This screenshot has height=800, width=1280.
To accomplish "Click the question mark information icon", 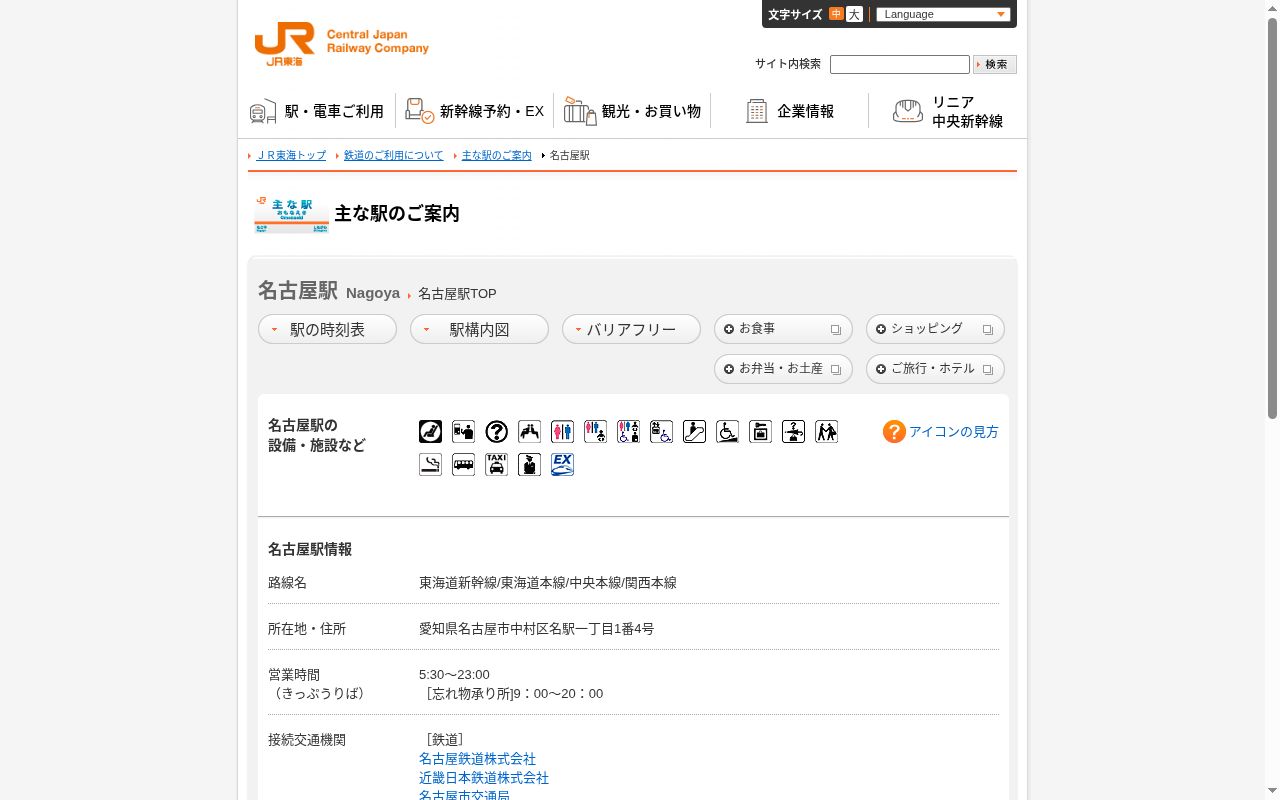I will click(496, 432).
